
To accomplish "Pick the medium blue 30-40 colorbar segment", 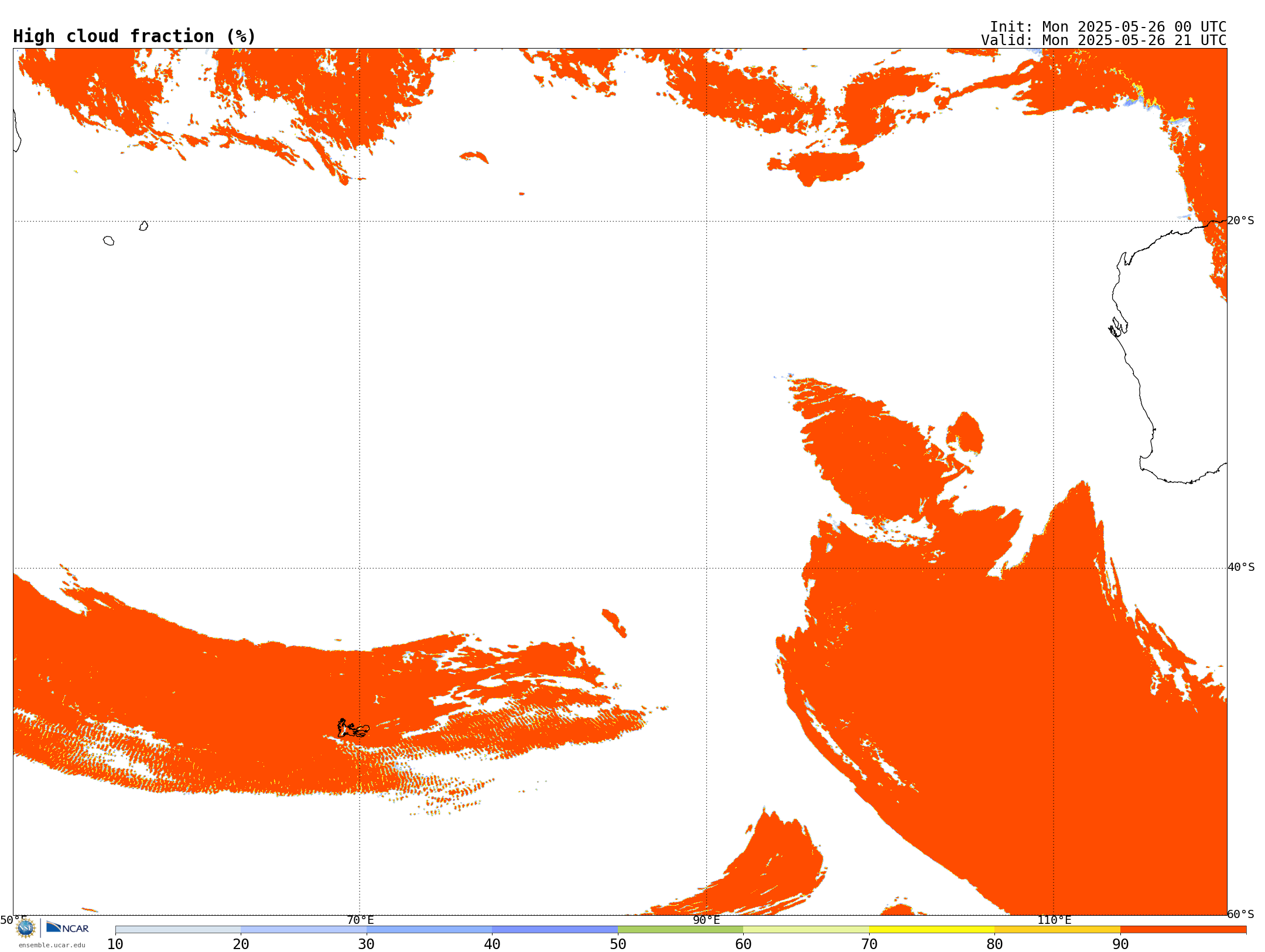I will (x=429, y=930).
